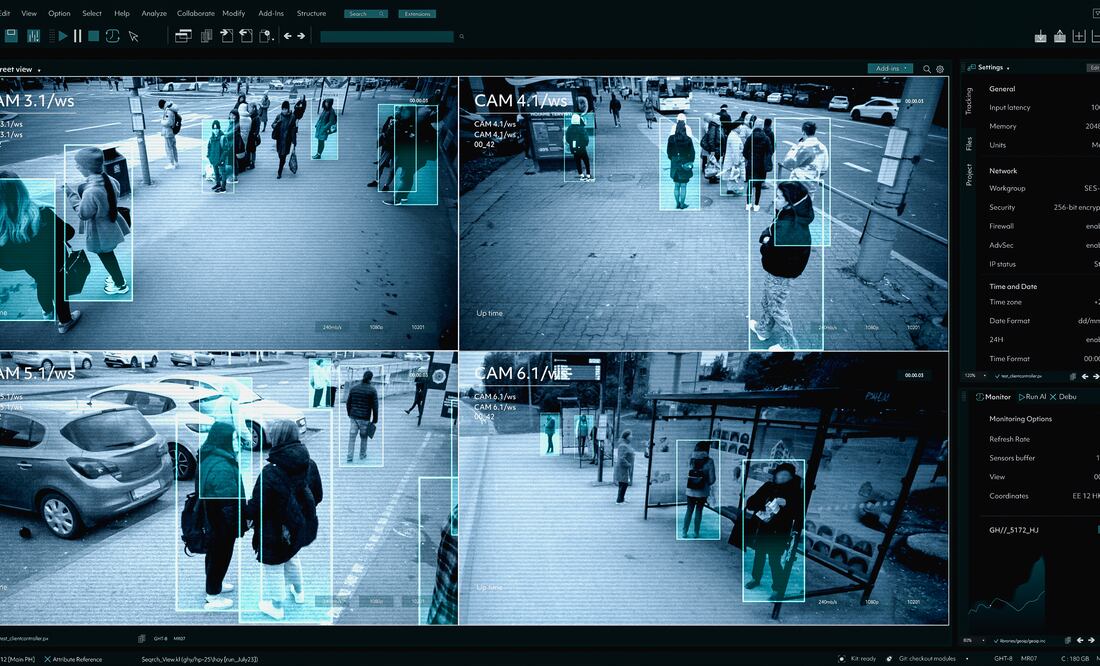Open the Settings panel dropdown
Screen dimensions: 1100x666
point(993,68)
